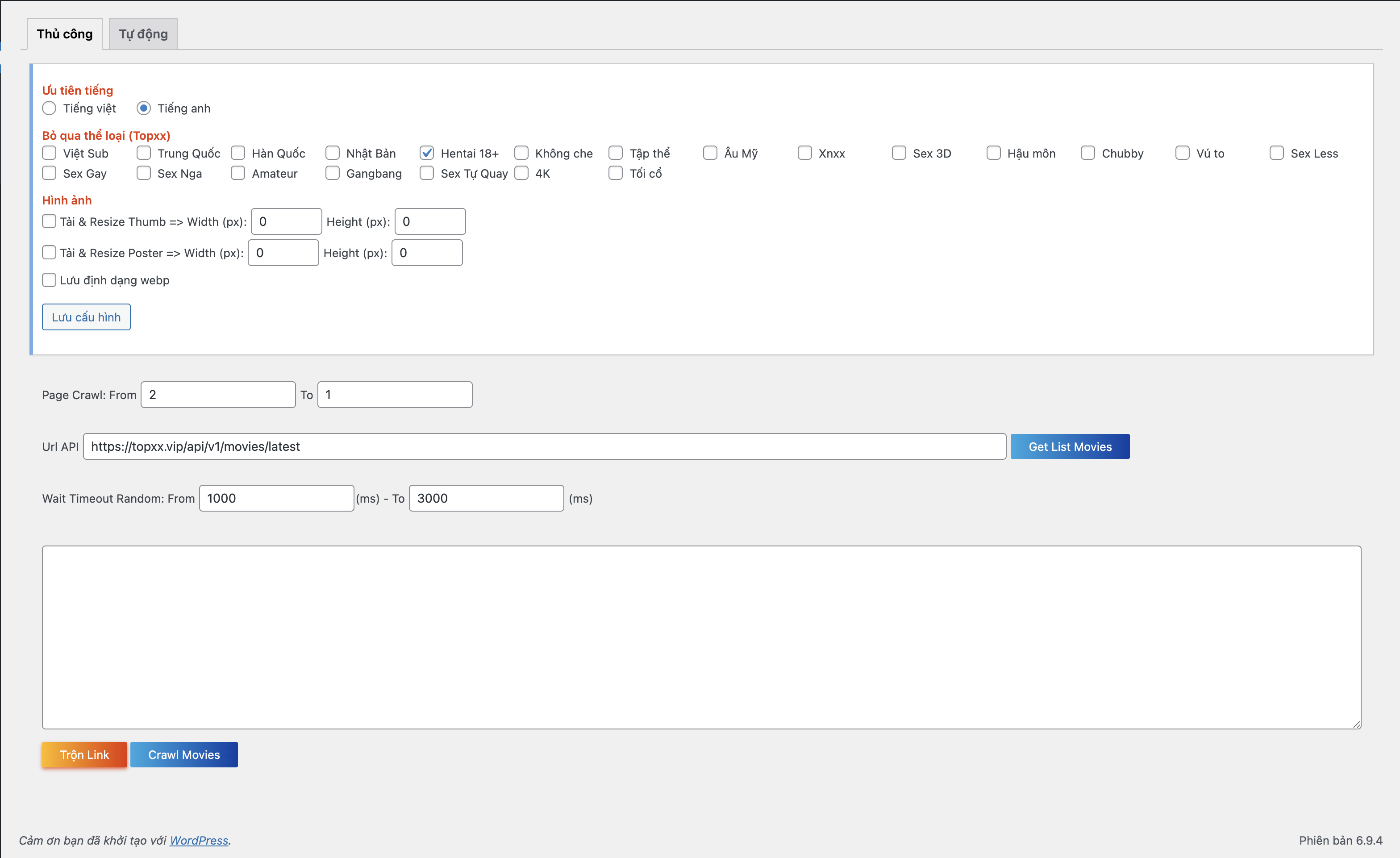Click the Thumb Height input field
Screen dimensions: 1400x858
pyautogui.click(x=430, y=221)
